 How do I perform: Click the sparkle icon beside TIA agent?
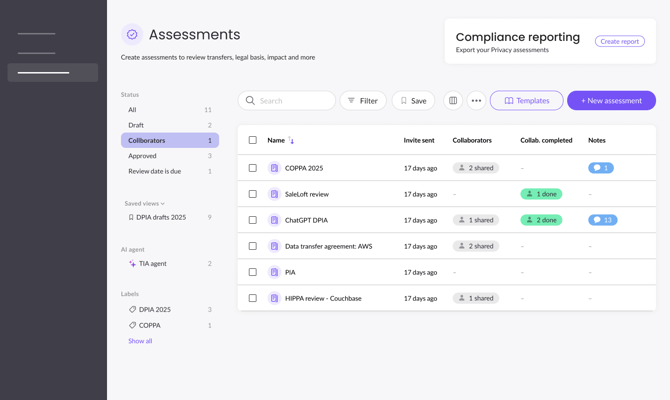coord(132,264)
